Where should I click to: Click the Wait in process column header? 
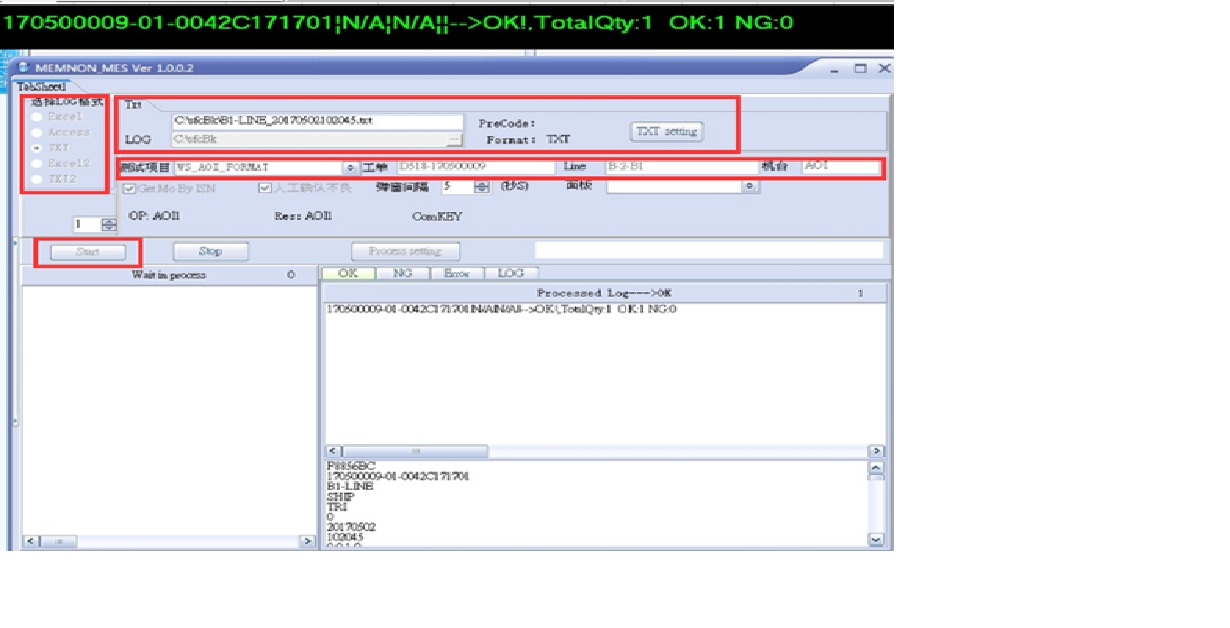pos(168,275)
